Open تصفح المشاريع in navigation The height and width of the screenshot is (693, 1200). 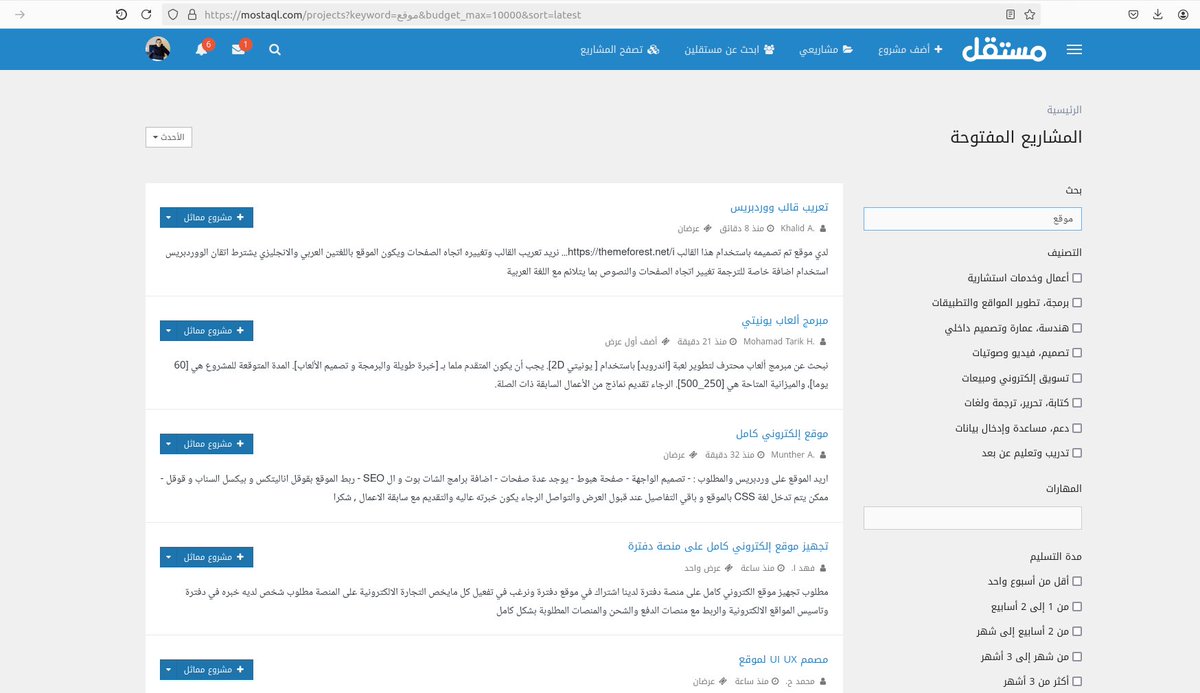click(x=620, y=49)
